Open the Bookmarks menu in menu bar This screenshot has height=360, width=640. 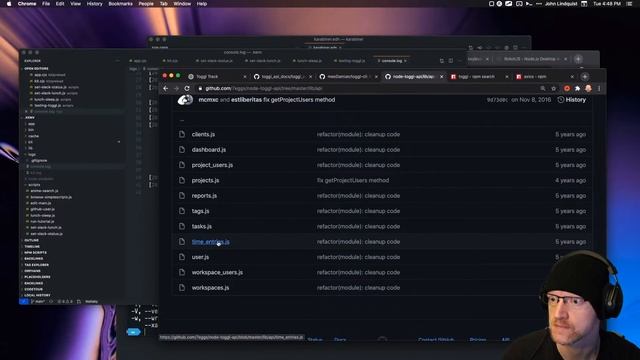[x=120, y=4]
